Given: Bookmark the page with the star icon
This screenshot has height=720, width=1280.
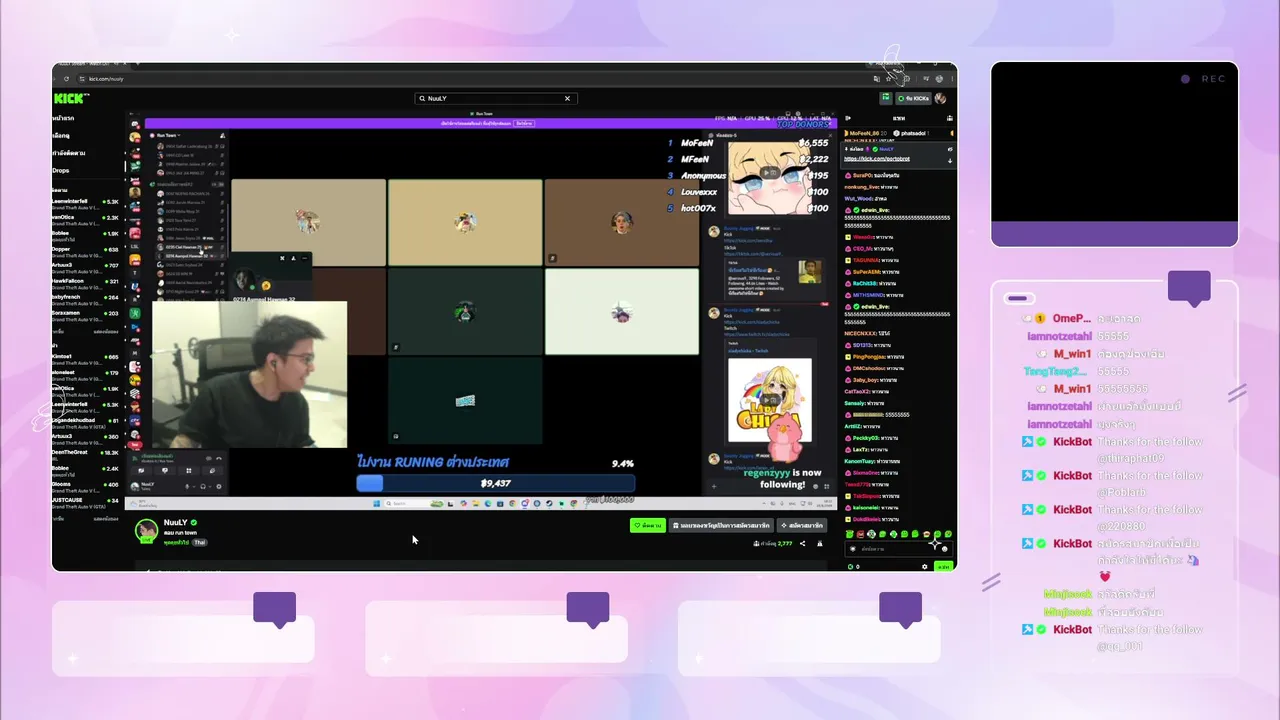Looking at the screenshot, I should click(890, 78).
